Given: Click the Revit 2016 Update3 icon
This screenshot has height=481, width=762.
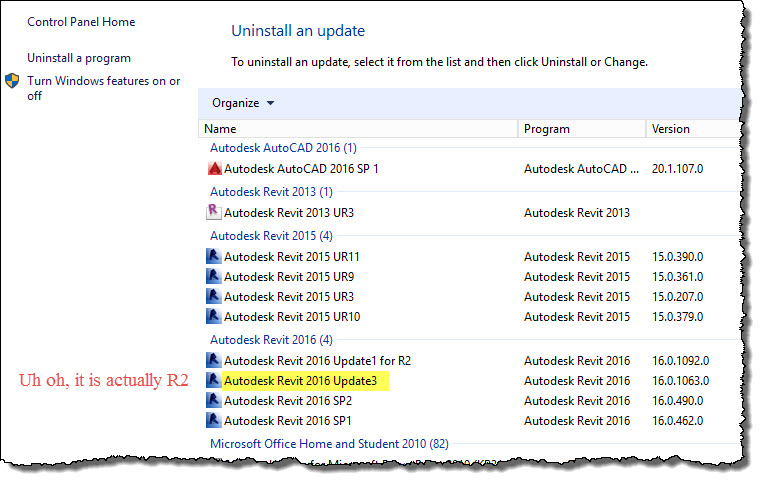Looking at the screenshot, I should point(213,380).
